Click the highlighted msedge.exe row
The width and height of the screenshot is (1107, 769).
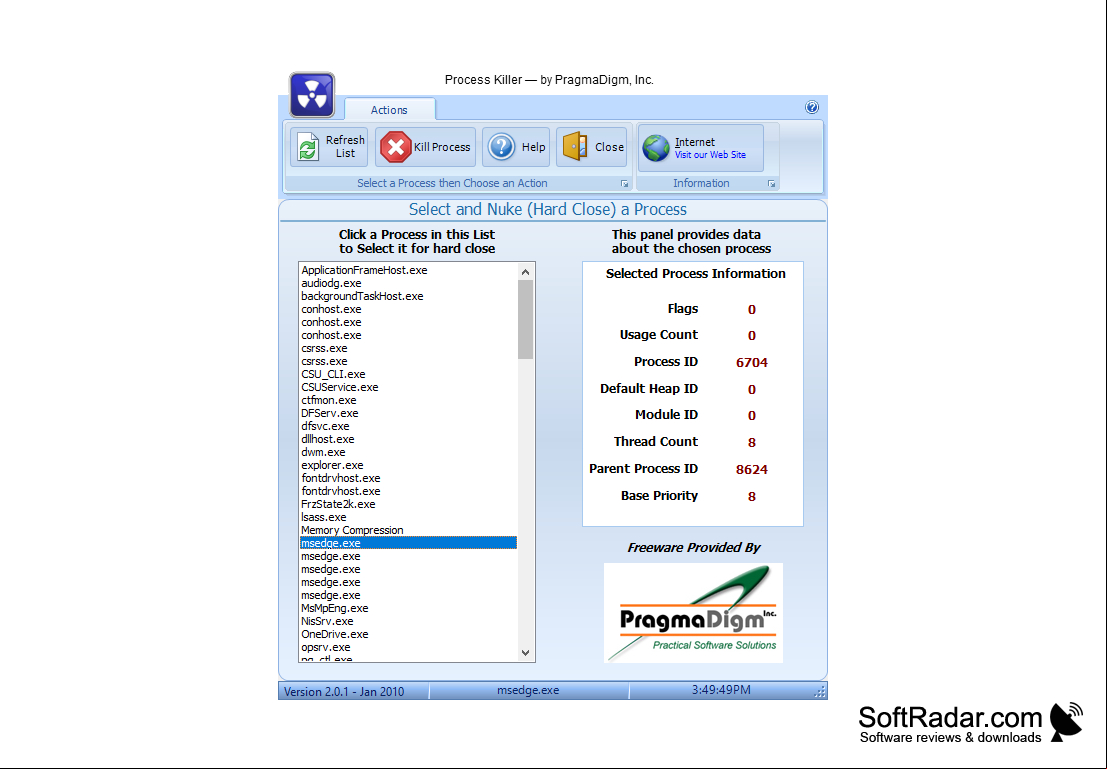click(x=408, y=543)
